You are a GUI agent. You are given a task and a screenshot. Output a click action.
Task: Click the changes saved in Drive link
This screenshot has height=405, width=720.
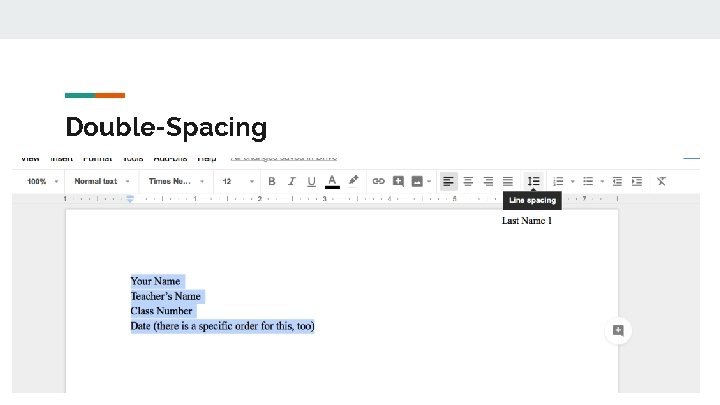point(284,158)
